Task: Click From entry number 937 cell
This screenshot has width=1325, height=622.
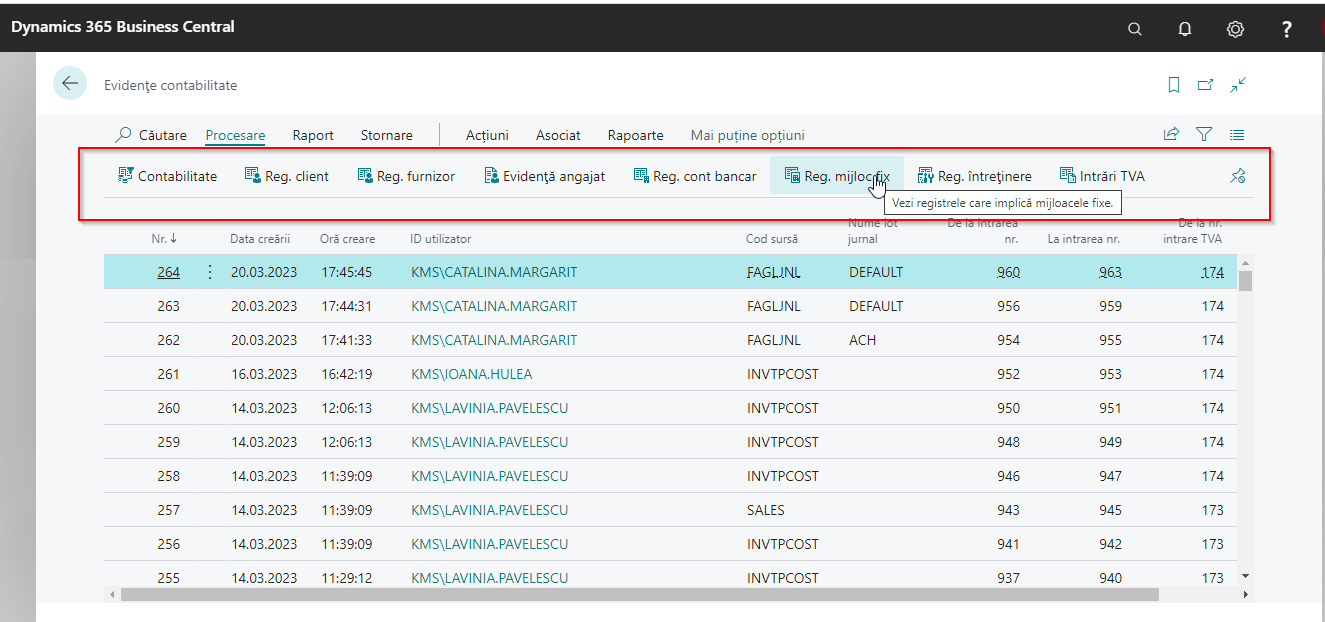Action: pos(1008,578)
